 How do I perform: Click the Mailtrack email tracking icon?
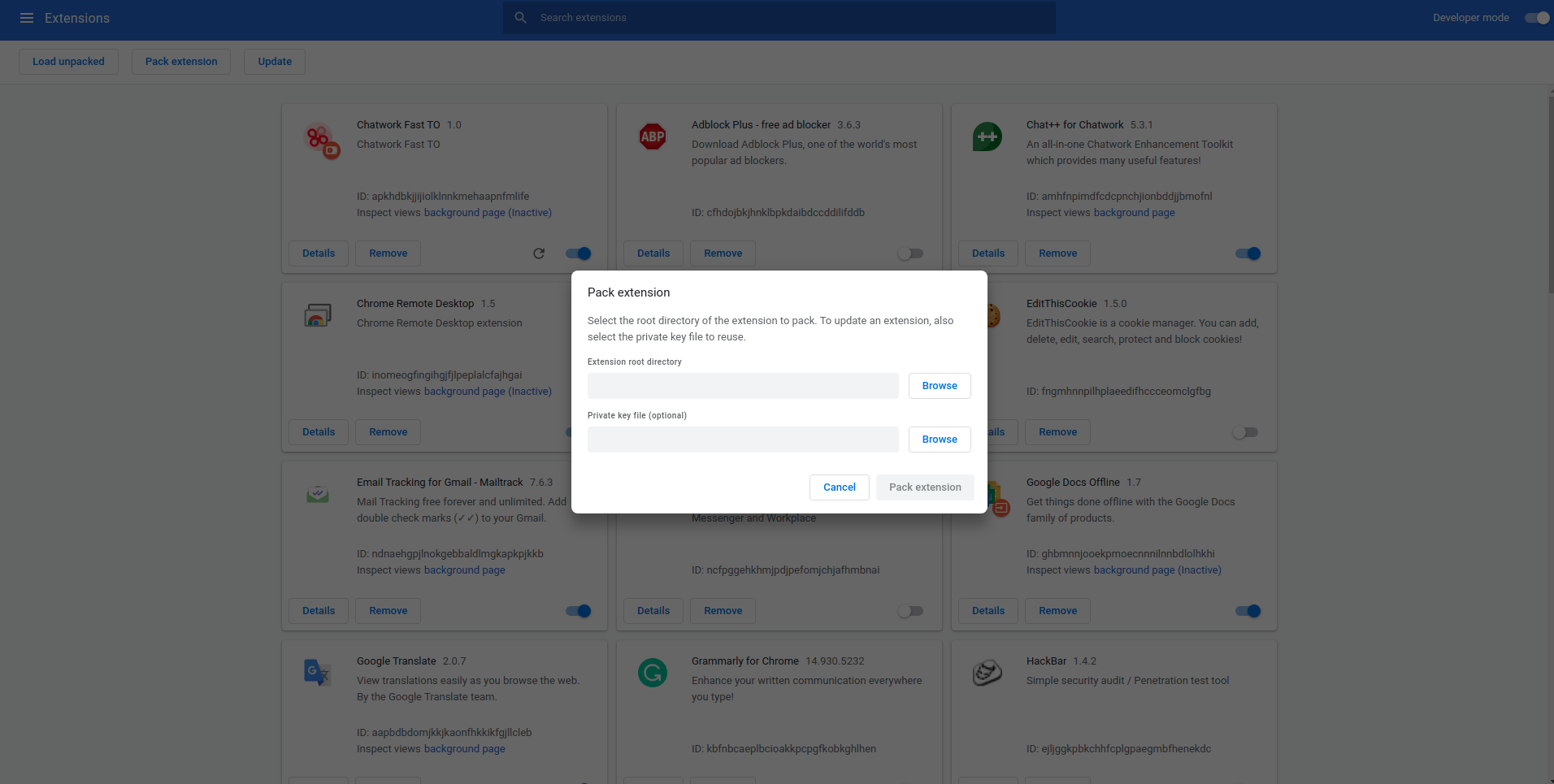(317, 493)
